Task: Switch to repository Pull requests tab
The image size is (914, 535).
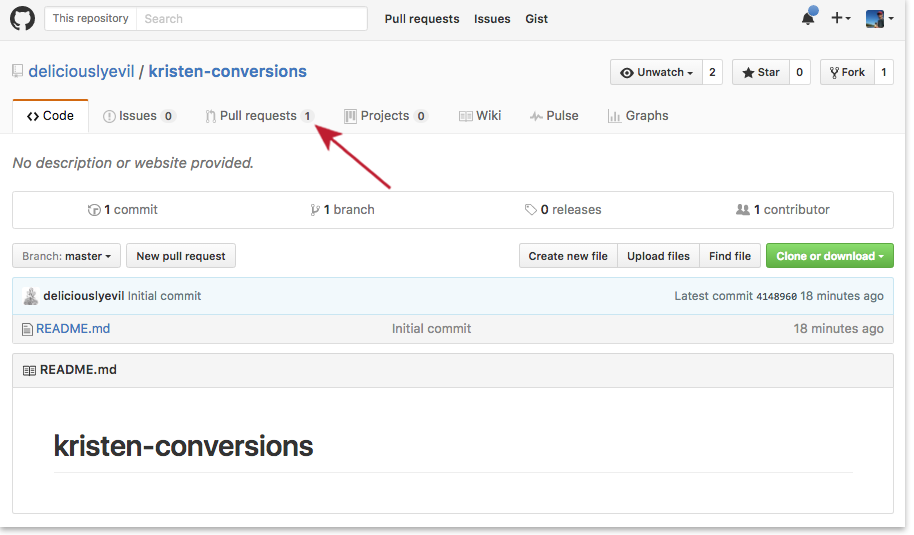Action: 259,116
